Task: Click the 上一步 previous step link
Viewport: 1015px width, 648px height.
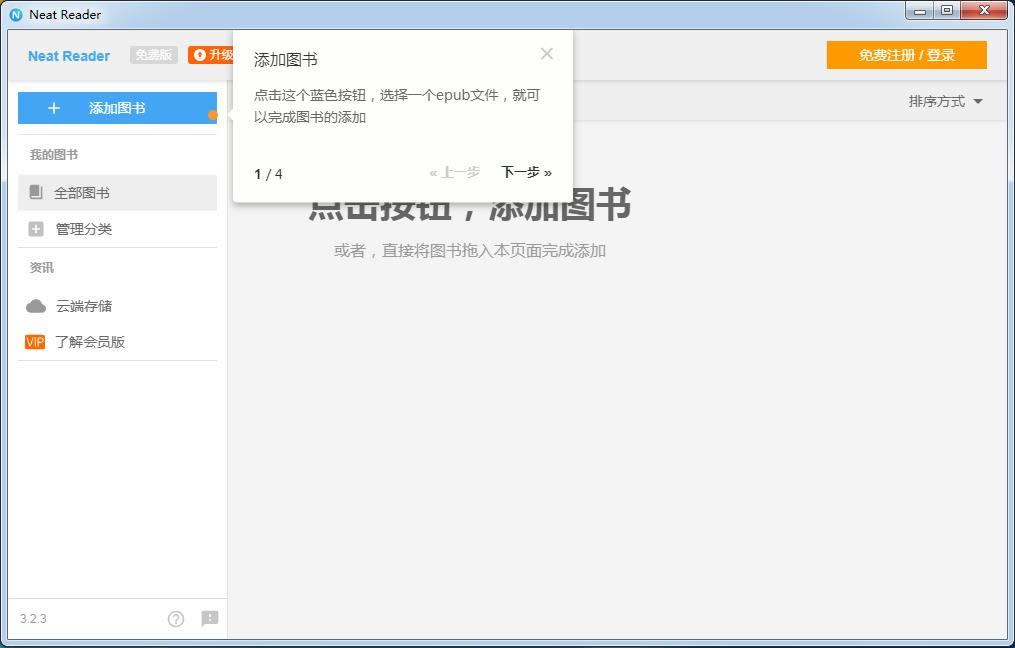Action: [454, 172]
